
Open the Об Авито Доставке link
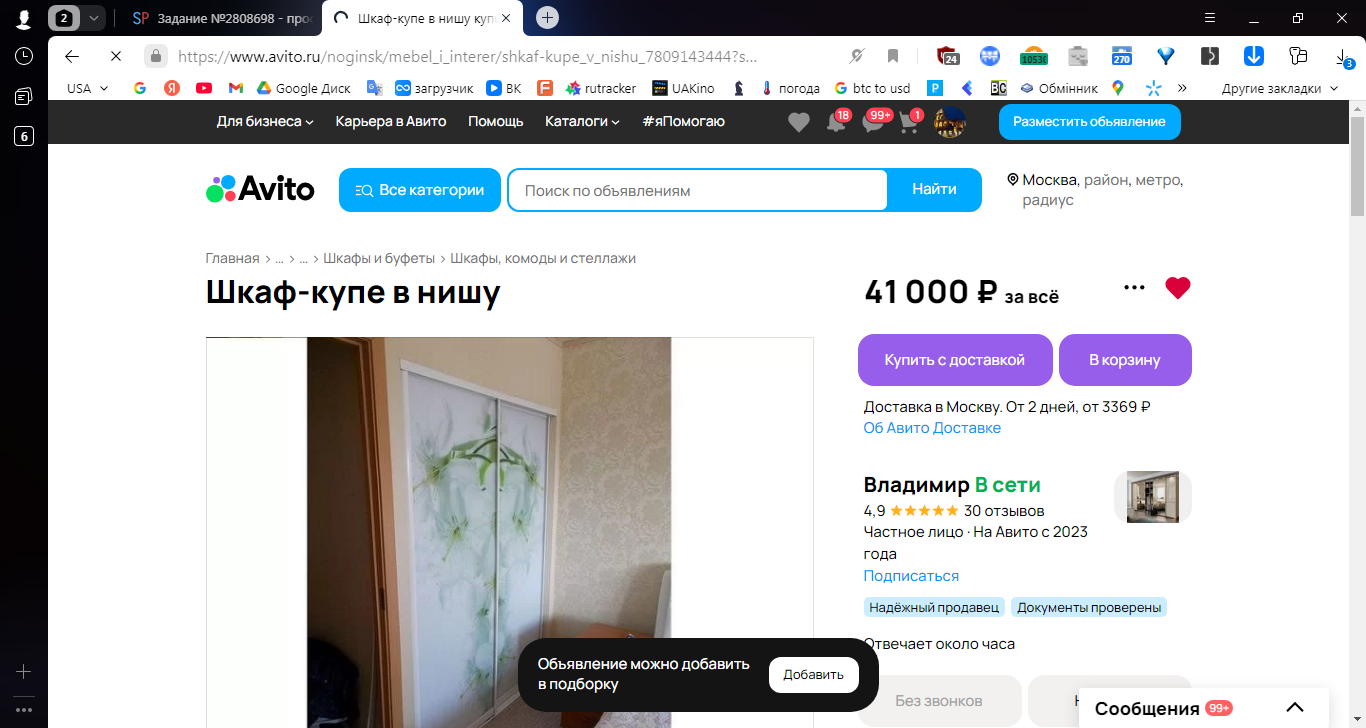pyautogui.click(x=932, y=428)
